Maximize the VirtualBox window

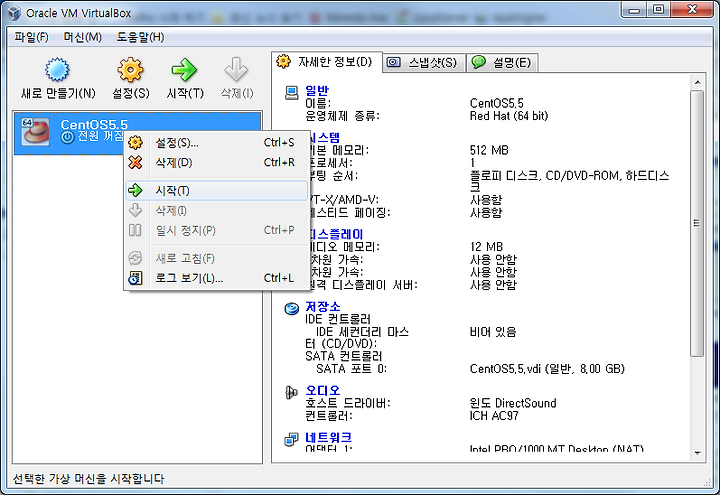pos(659,9)
